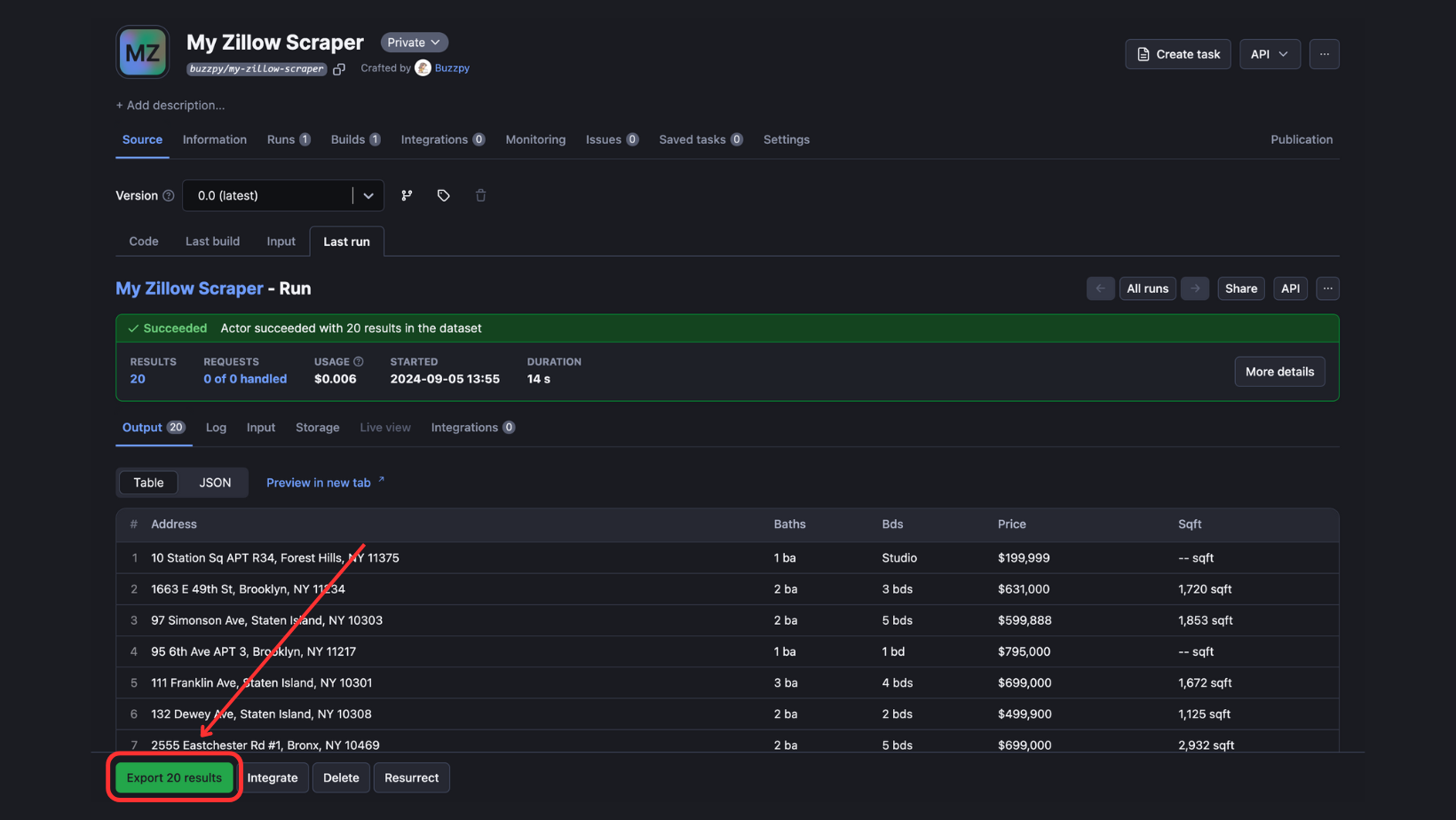Click the version branch icon
The width and height of the screenshot is (1456, 820).
(x=407, y=195)
